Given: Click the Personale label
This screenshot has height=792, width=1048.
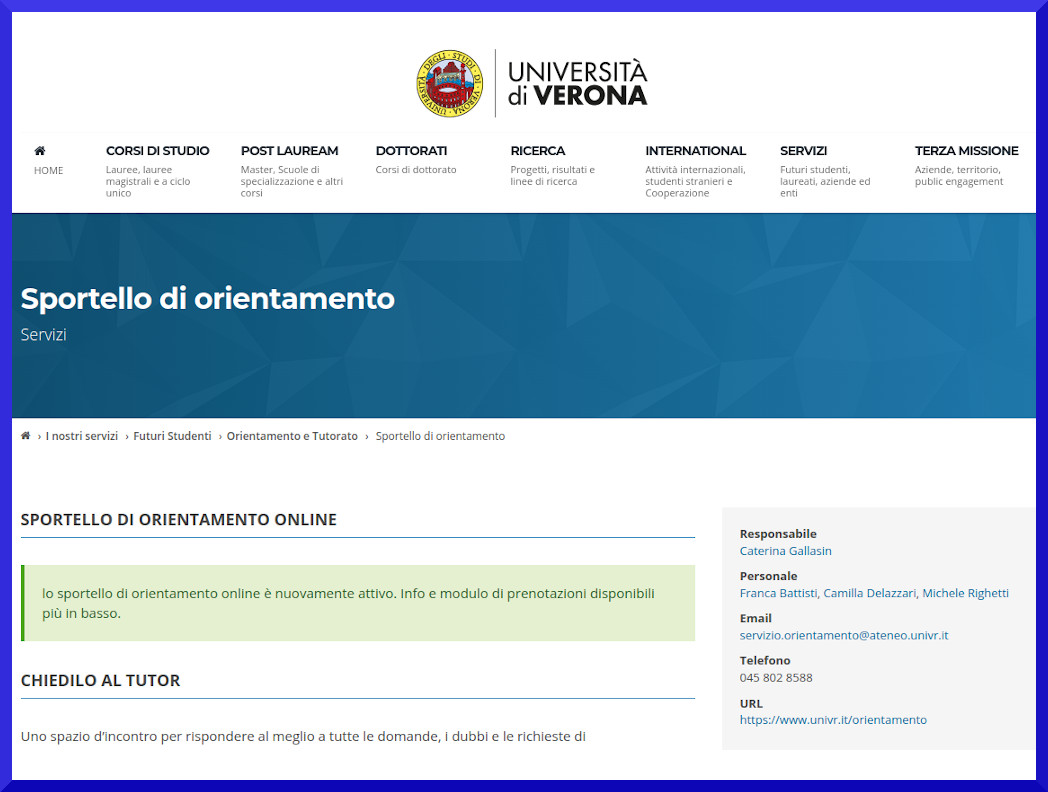Looking at the screenshot, I should pos(768,575).
